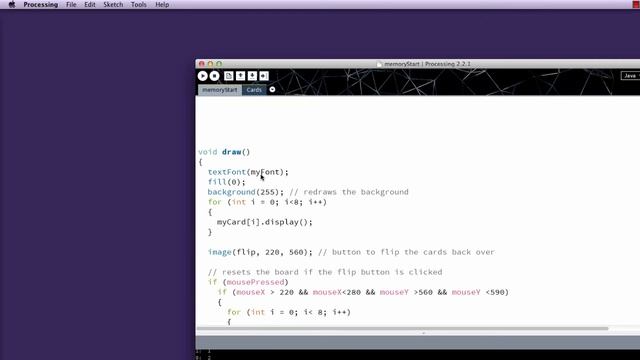Open the File menu
This screenshot has height=360, width=640.
71,4
